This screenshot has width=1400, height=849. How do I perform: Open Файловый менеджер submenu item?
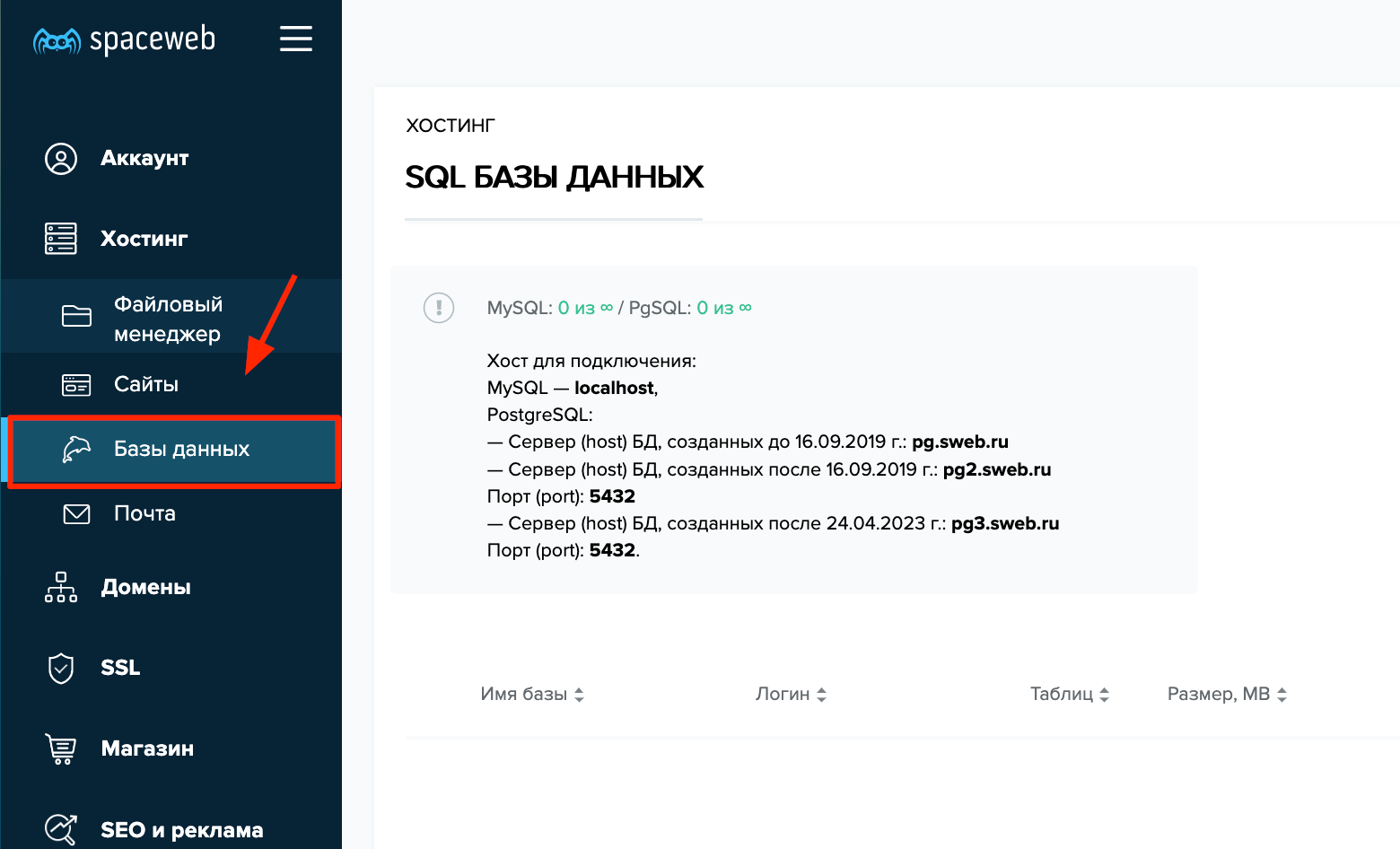click(171, 316)
